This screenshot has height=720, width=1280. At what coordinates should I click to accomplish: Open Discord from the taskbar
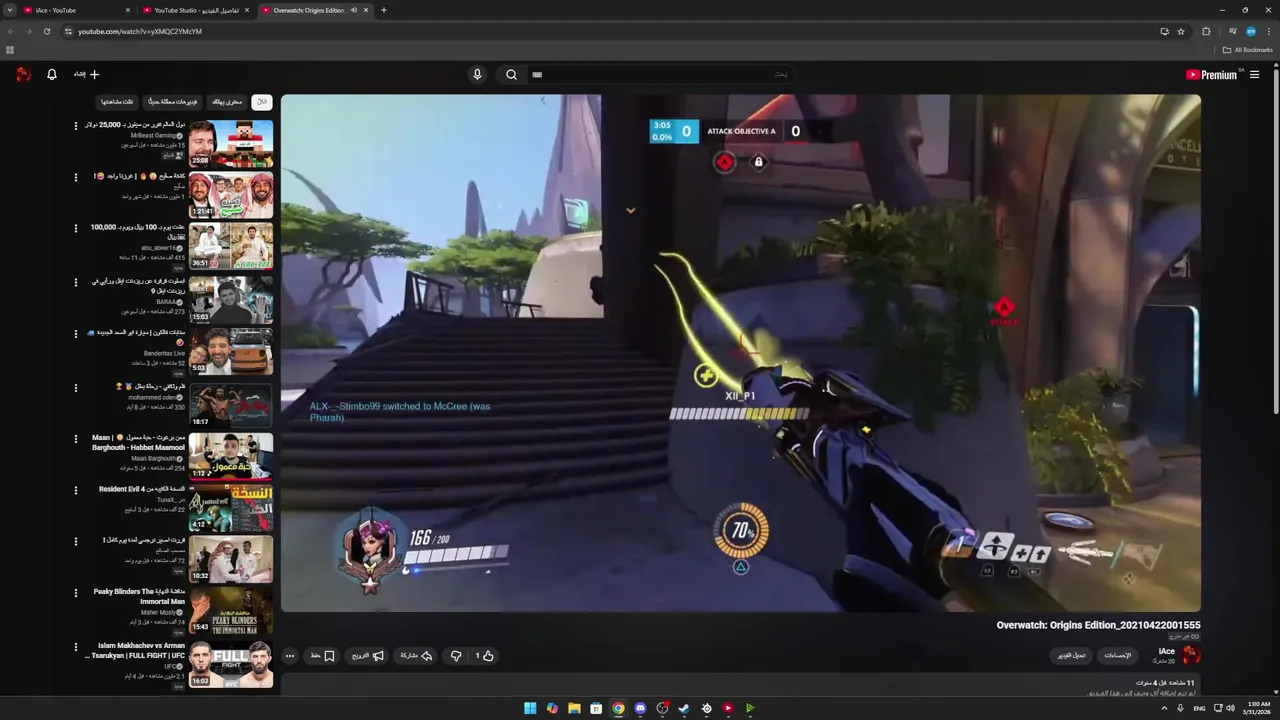[x=640, y=708]
